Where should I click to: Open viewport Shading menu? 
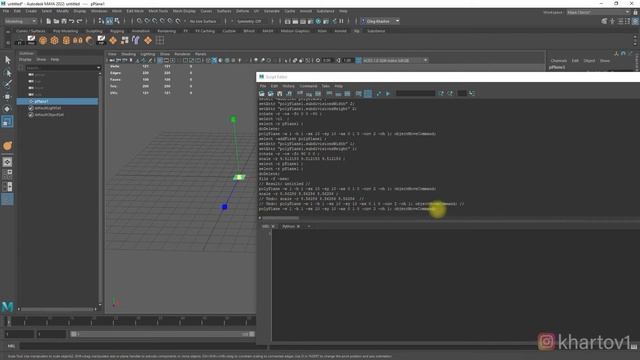129,54
